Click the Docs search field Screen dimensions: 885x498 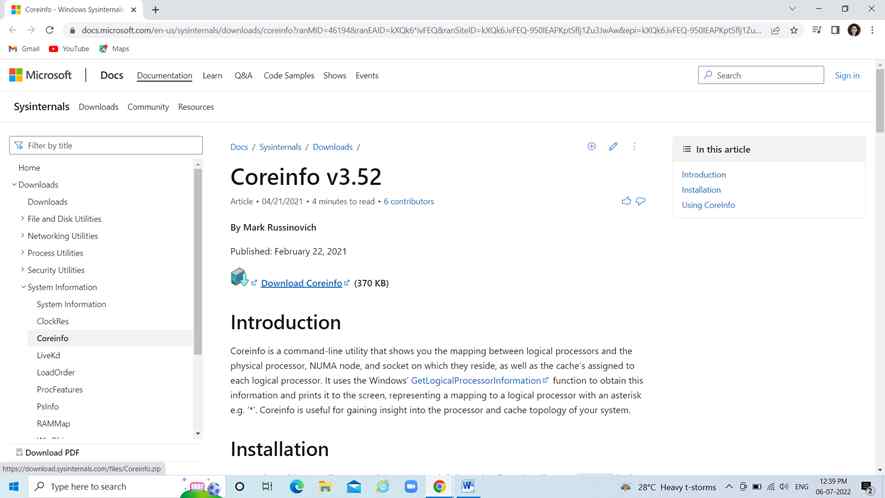[x=761, y=75]
